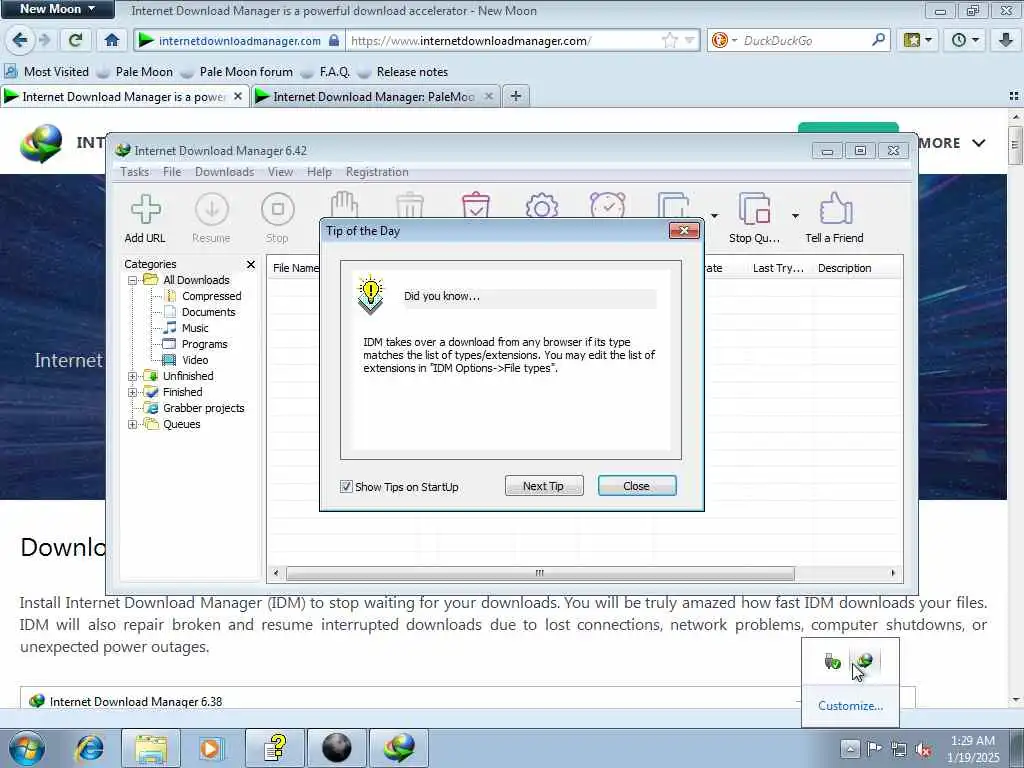The height and width of the screenshot is (768, 1024).
Task: Expand the Queues category node
Action: (133, 424)
